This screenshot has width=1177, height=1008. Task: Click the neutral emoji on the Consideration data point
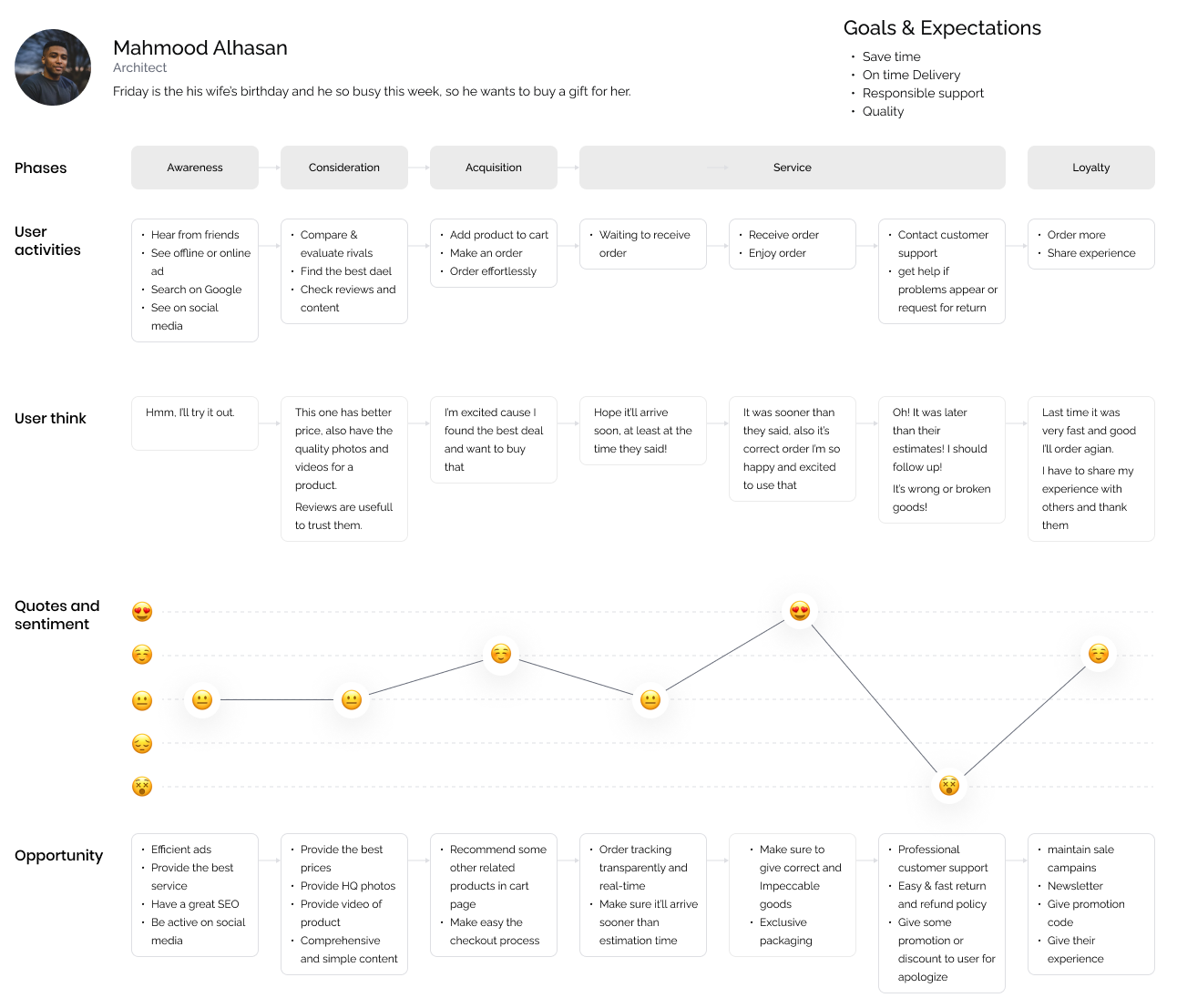(352, 699)
